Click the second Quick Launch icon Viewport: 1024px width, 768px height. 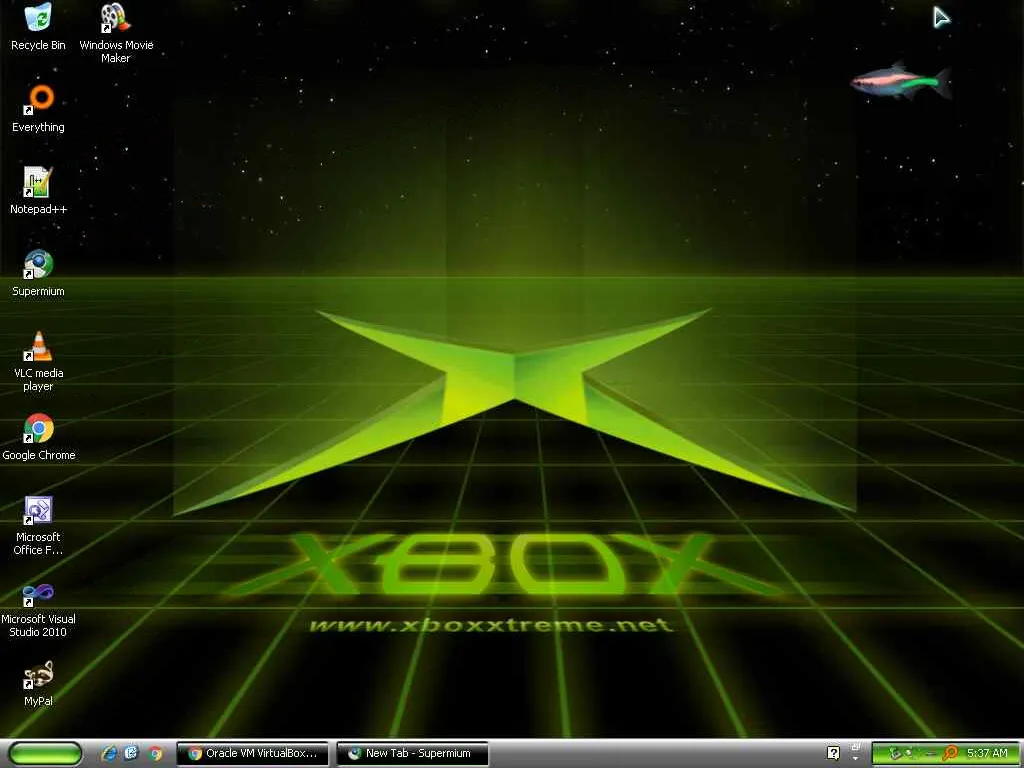(x=132, y=753)
